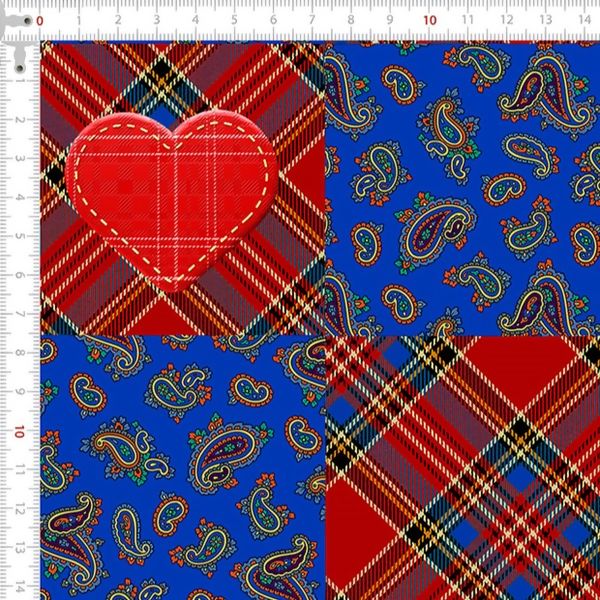Select the top-right blue paisley panel
Screen dimensions: 600x600
[462, 188]
